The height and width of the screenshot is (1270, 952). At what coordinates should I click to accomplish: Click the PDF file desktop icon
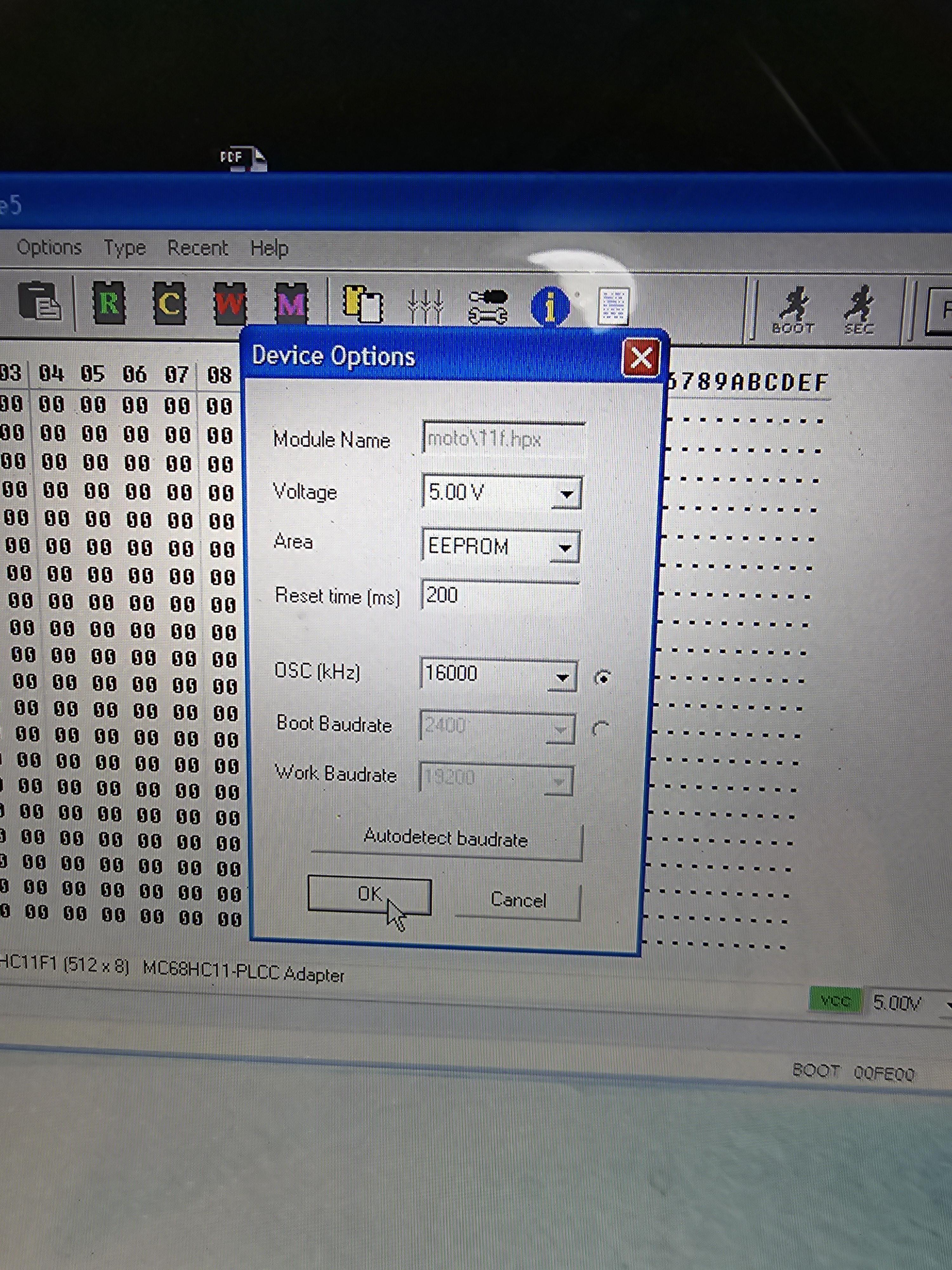243,158
